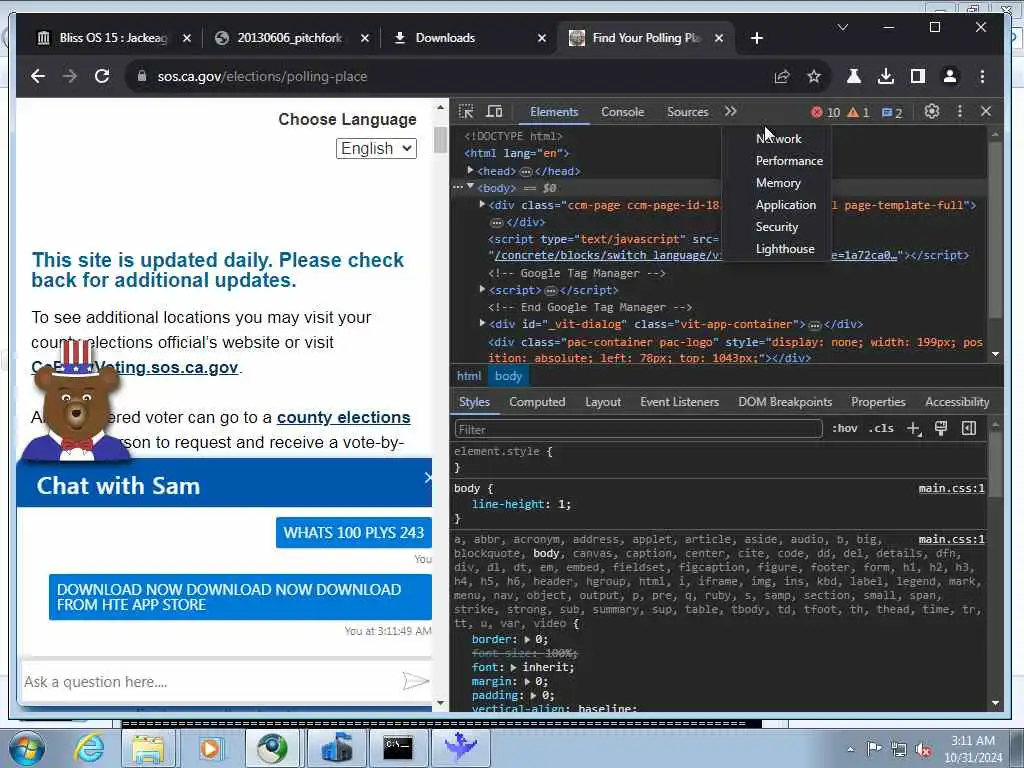Viewport: 1024px width, 768px height.
Task: Toggle the device toolbar icon
Action: tap(494, 112)
